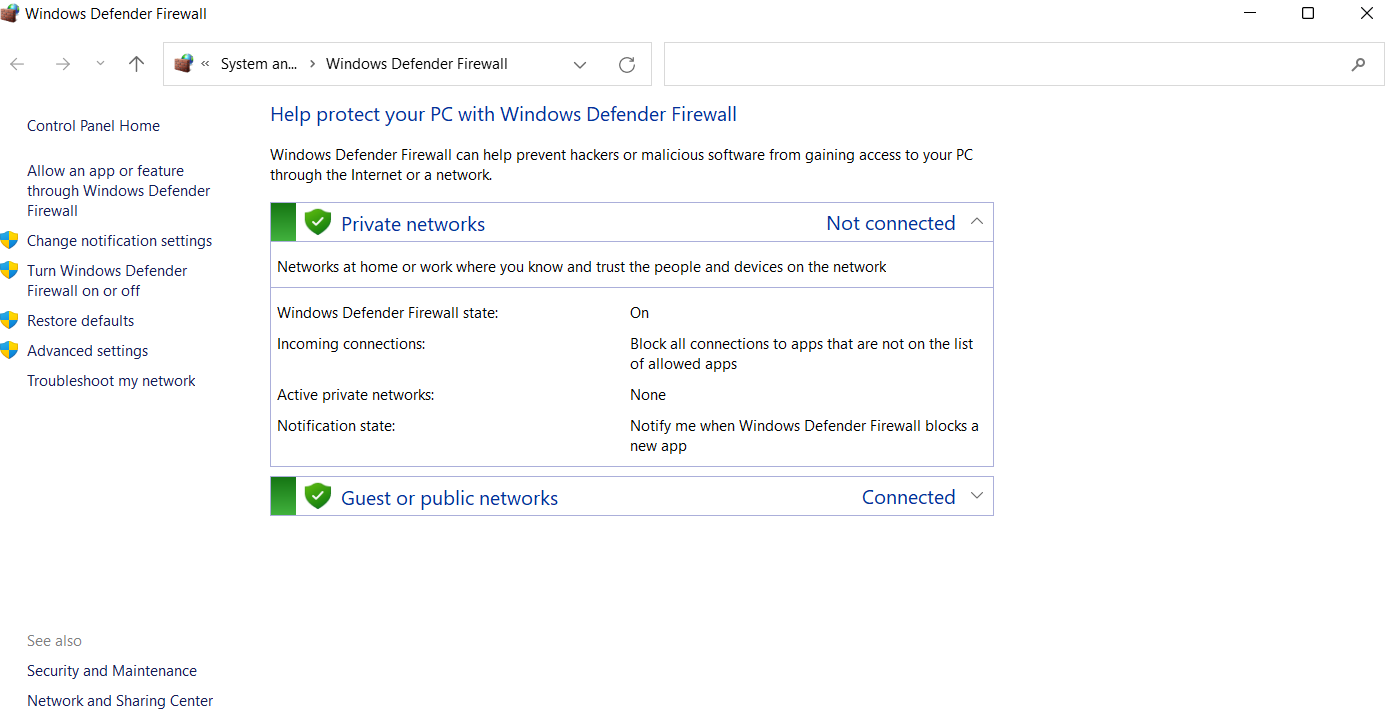
Task: Open Turn Windows Defender Firewall on or off
Action: click(107, 281)
